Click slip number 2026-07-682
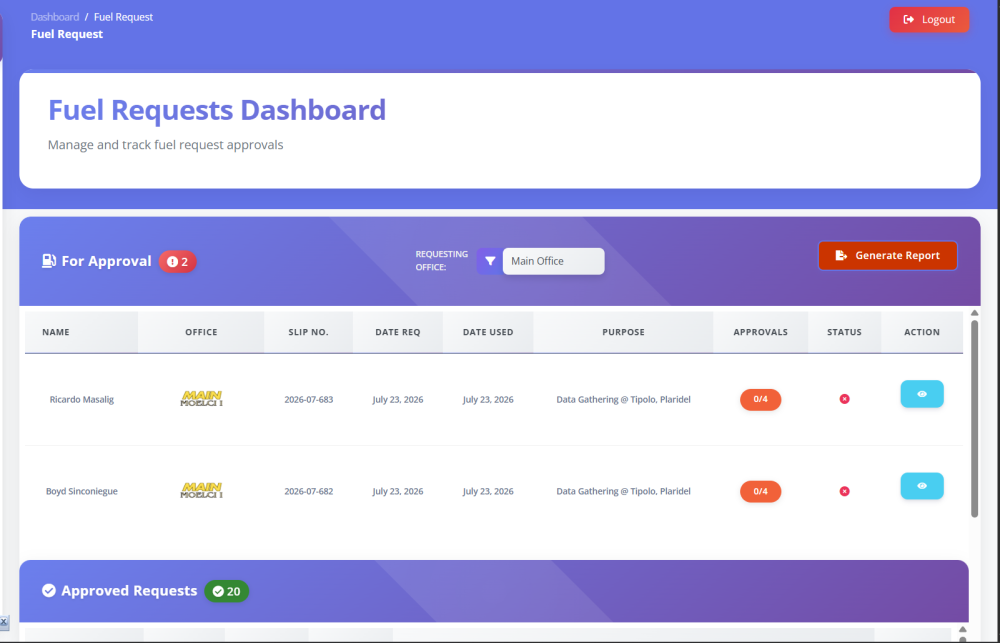Image resolution: width=1000 pixels, height=643 pixels. 309,492
